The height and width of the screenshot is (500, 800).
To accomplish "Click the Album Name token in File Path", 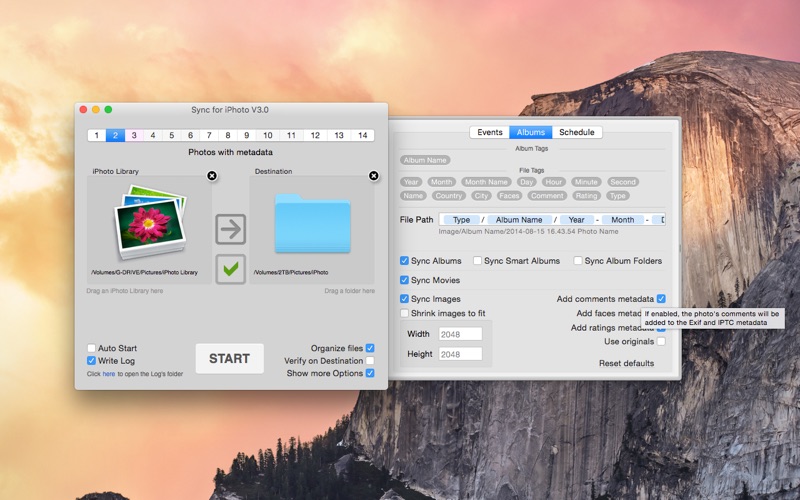I will pos(519,220).
